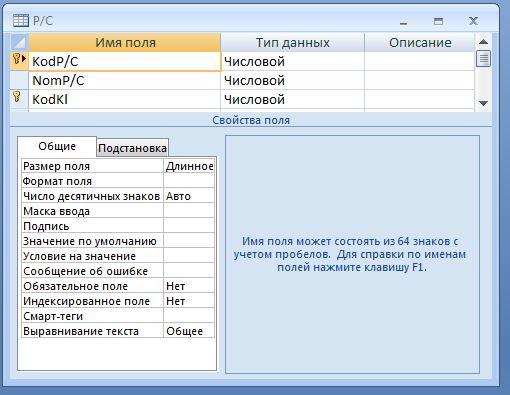Open data type Числовой for NomP/C
This screenshot has height=395, width=510.
(292, 80)
